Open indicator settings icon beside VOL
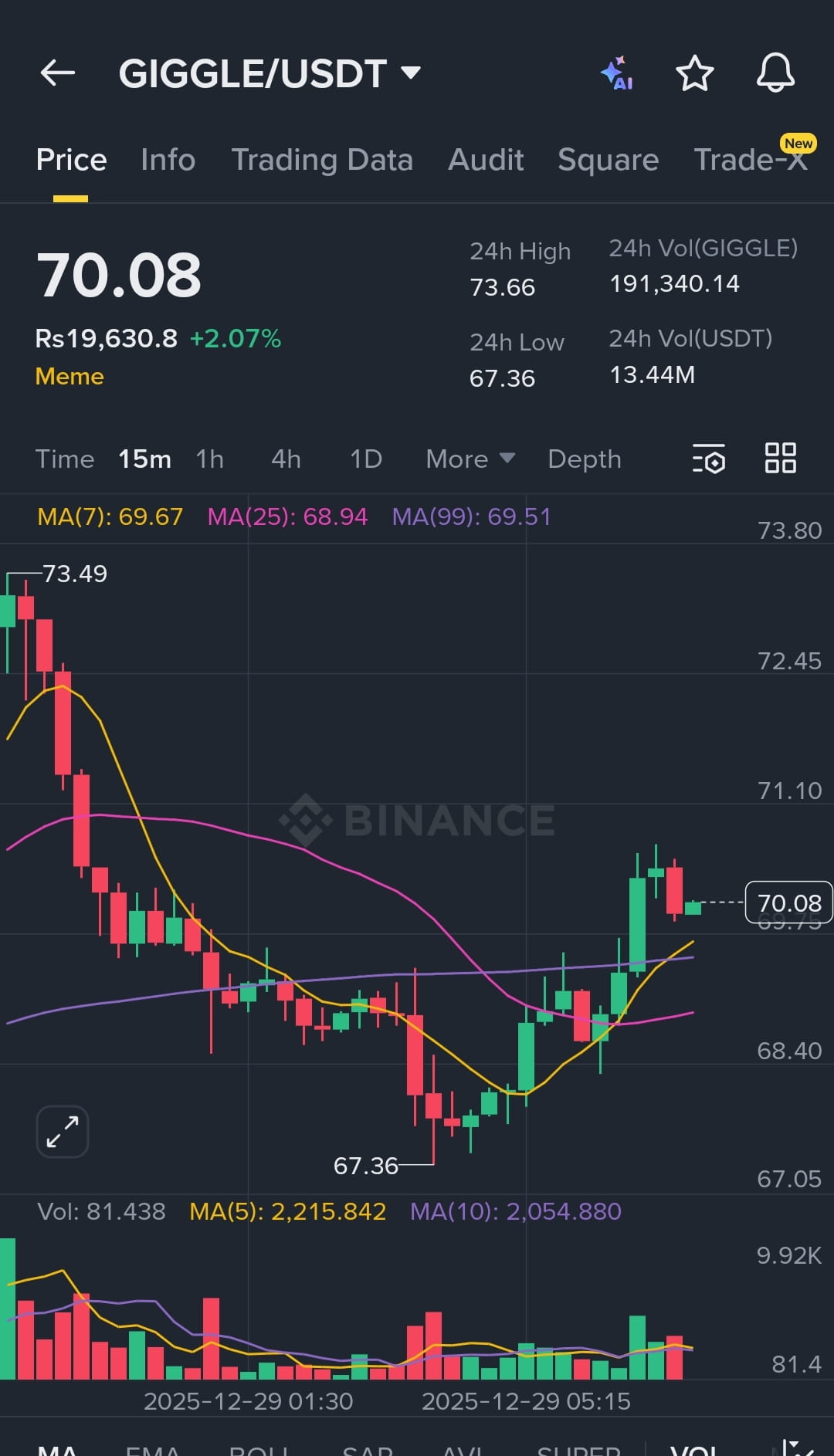The height and width of the screenshot is (1456, 834). [x=795, y=1448]
